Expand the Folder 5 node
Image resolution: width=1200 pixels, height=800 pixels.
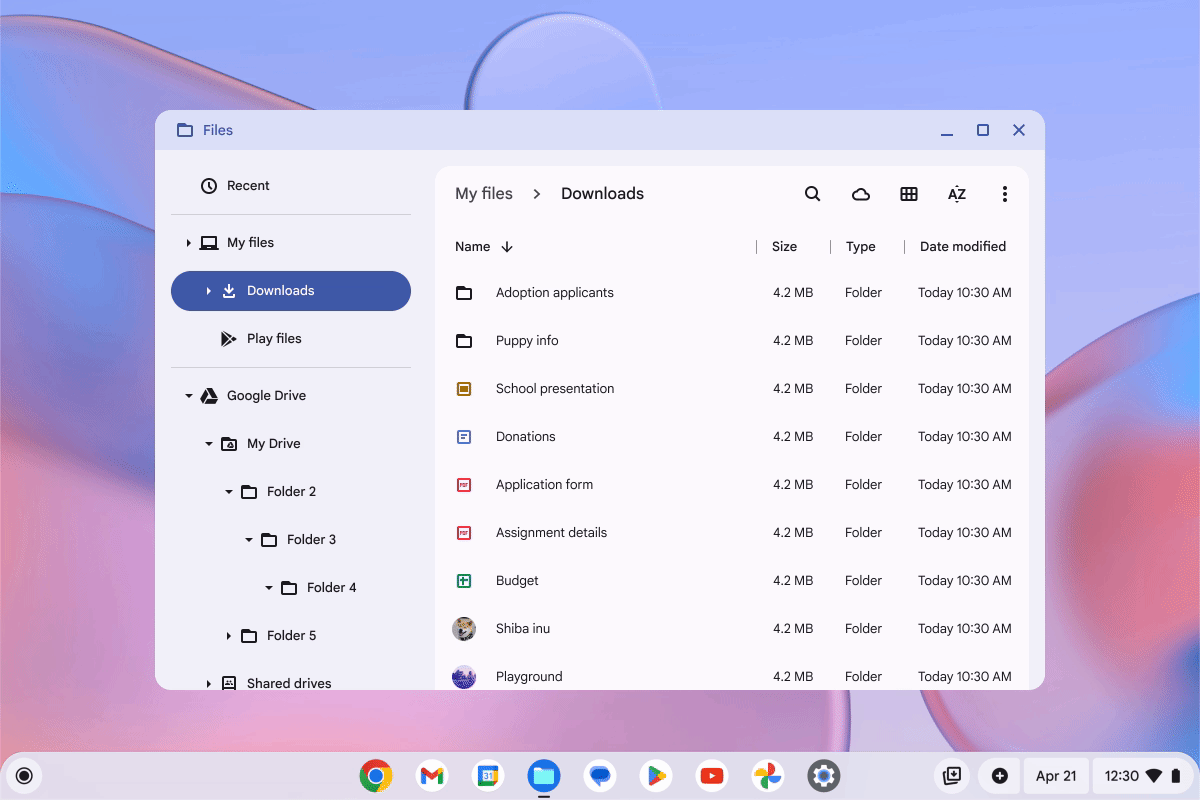click(x=228, y=636)
